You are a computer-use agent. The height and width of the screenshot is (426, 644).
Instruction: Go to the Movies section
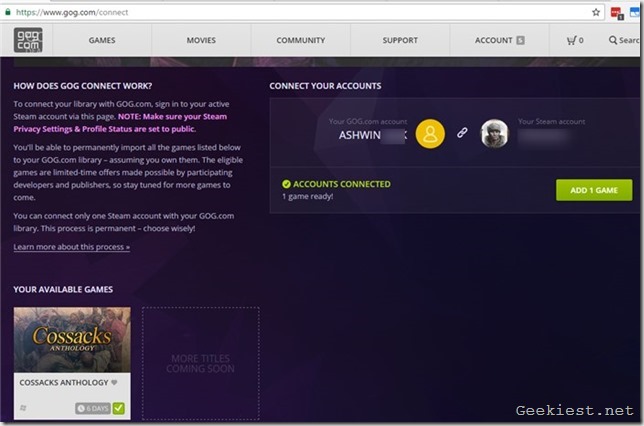pos(201,41)
